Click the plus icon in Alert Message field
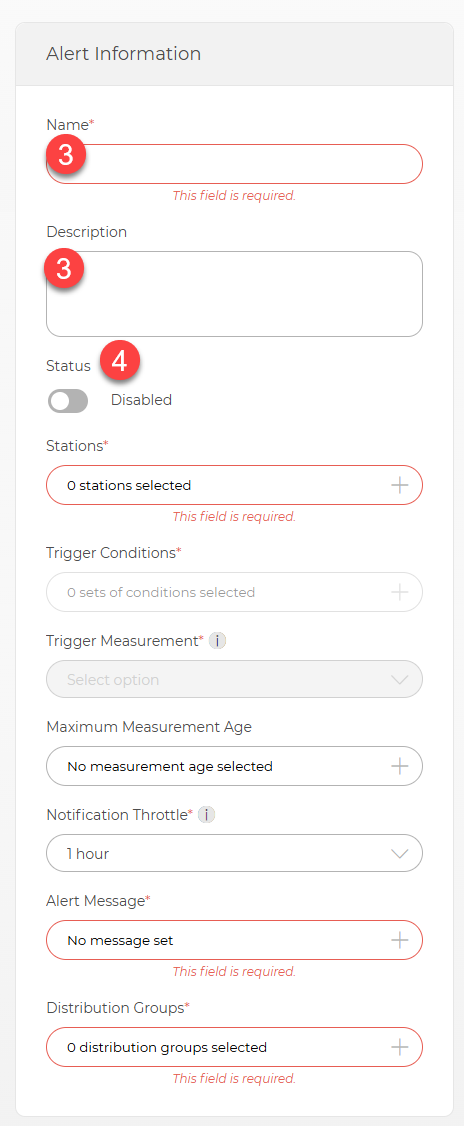 (x=399, y=940)
